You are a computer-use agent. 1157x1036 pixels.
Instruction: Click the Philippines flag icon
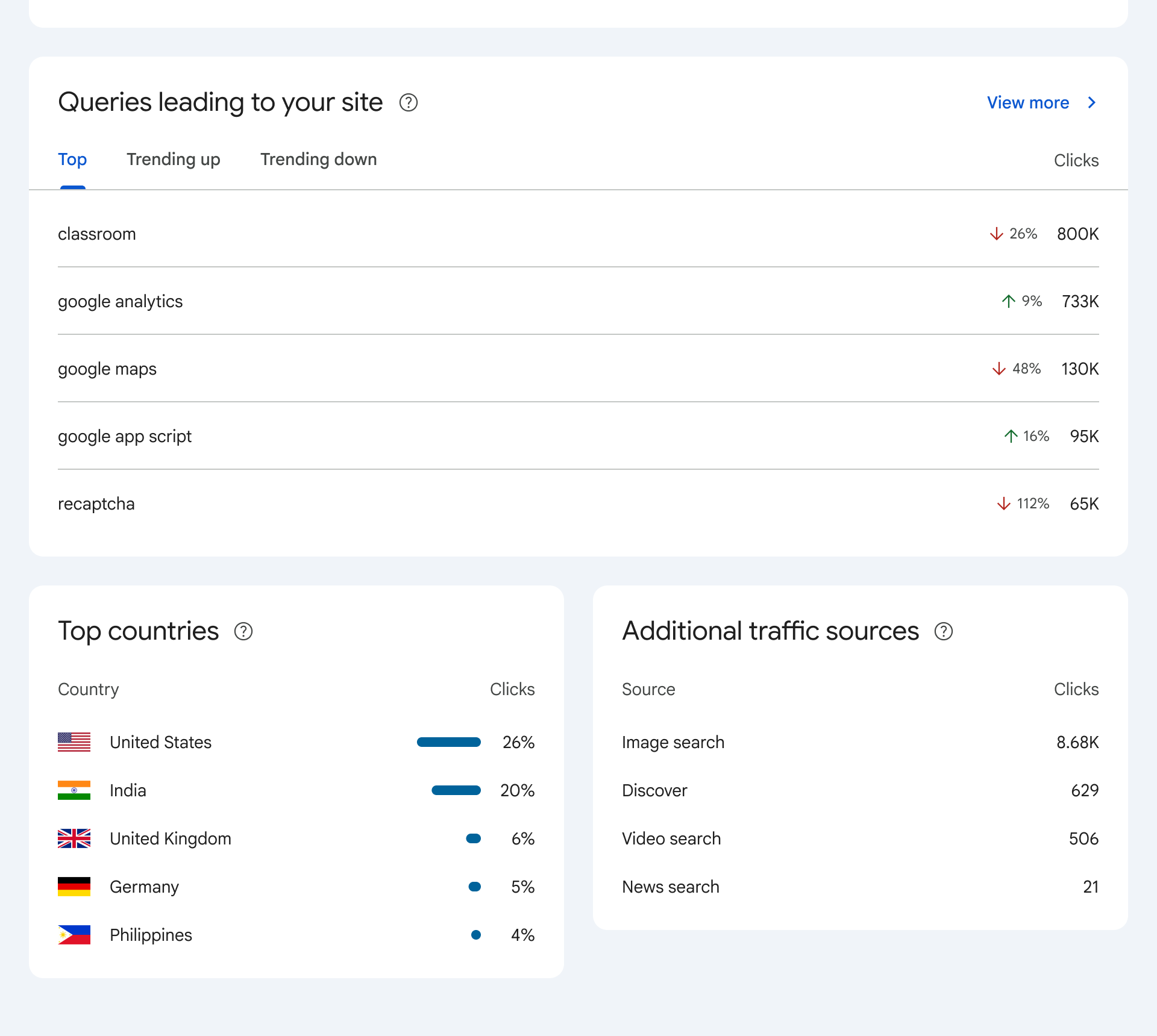pos(74,935)
